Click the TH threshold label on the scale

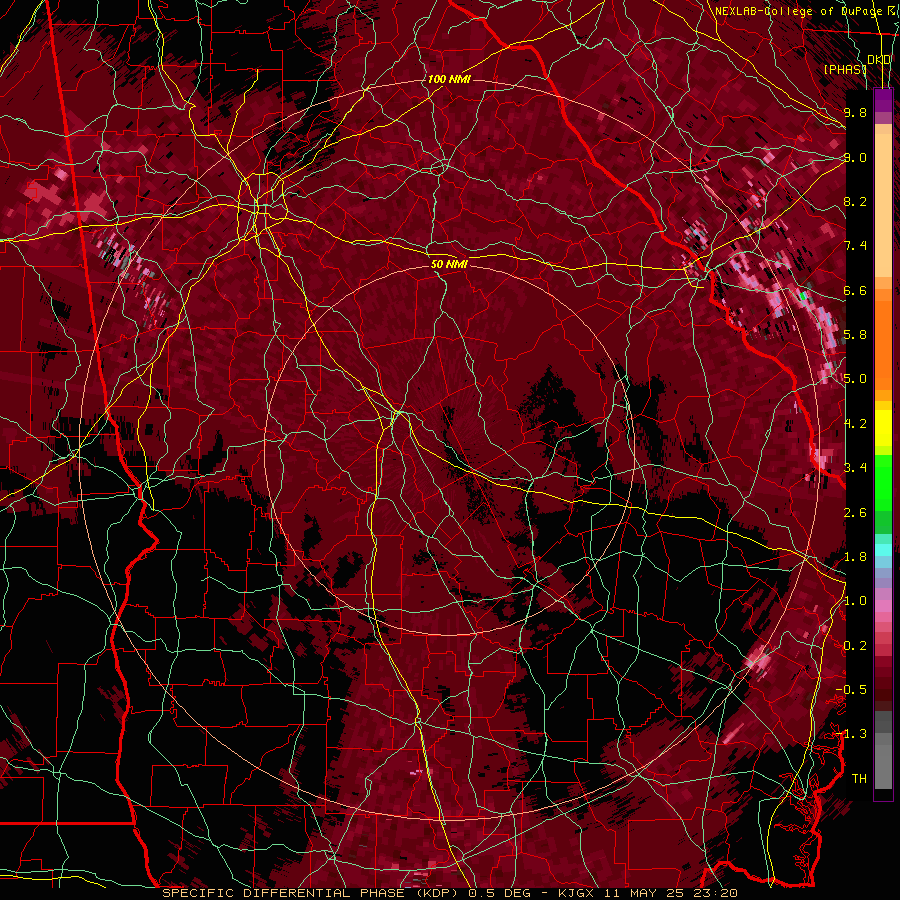pos(859,779)
